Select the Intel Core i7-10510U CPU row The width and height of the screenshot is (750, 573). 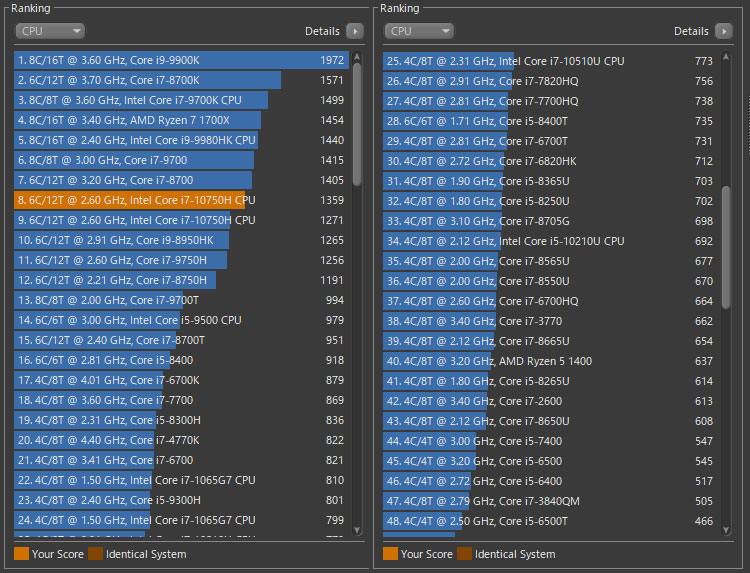[x=551, y=61]
